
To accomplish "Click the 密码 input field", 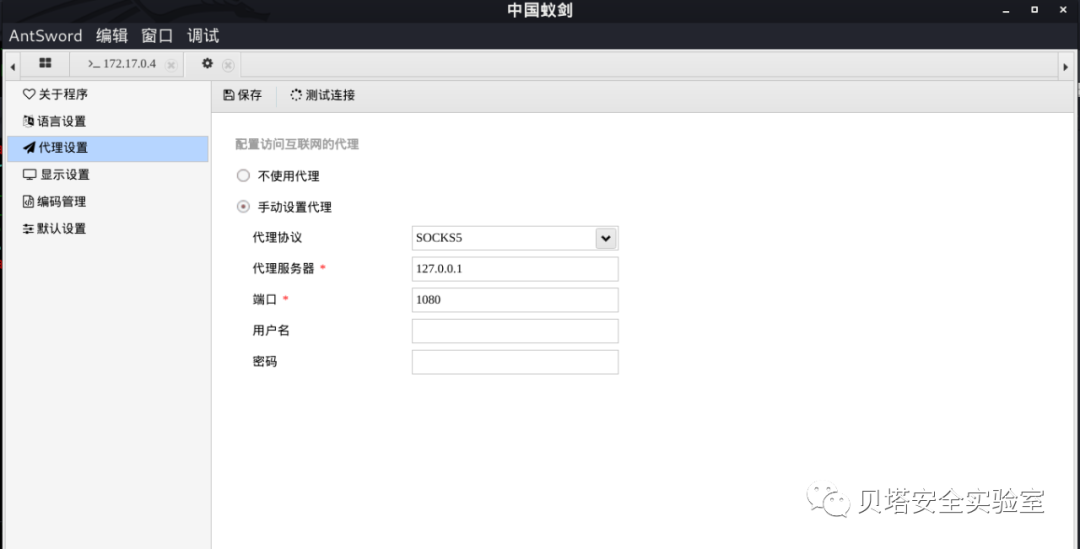I will tap(515, 362).
